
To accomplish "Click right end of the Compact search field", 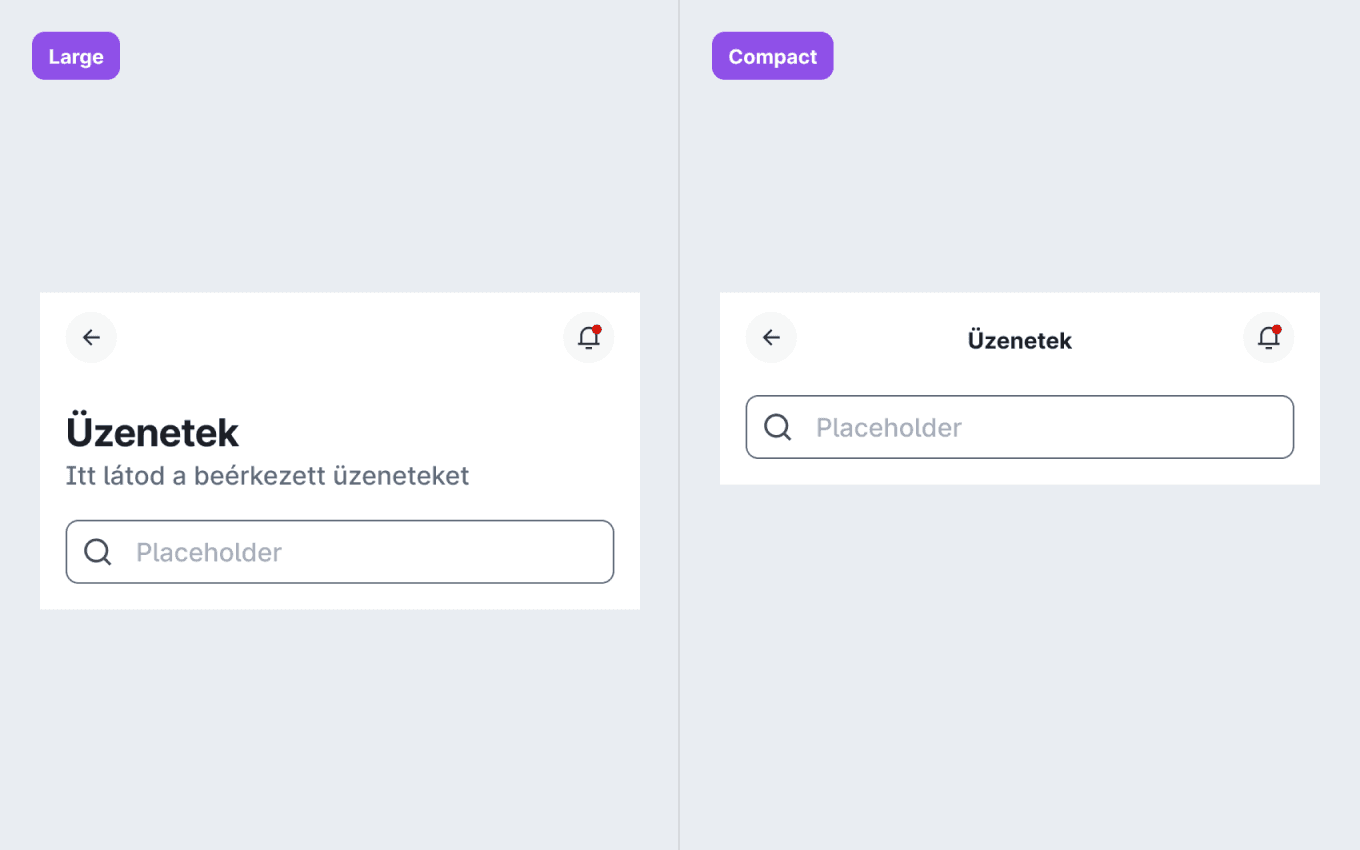I will 1270,427.
